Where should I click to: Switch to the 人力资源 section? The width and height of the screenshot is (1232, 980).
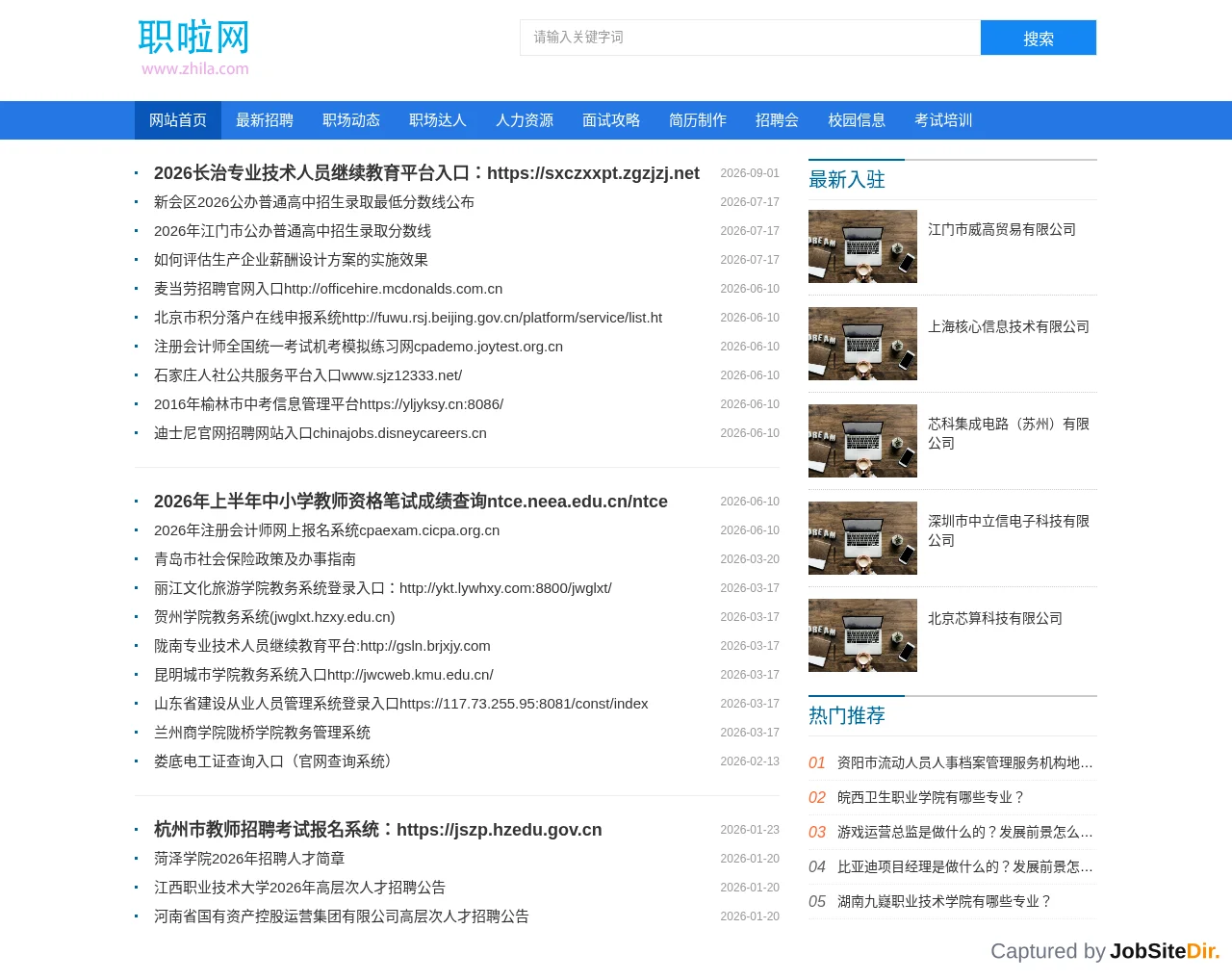coord(525,120)
